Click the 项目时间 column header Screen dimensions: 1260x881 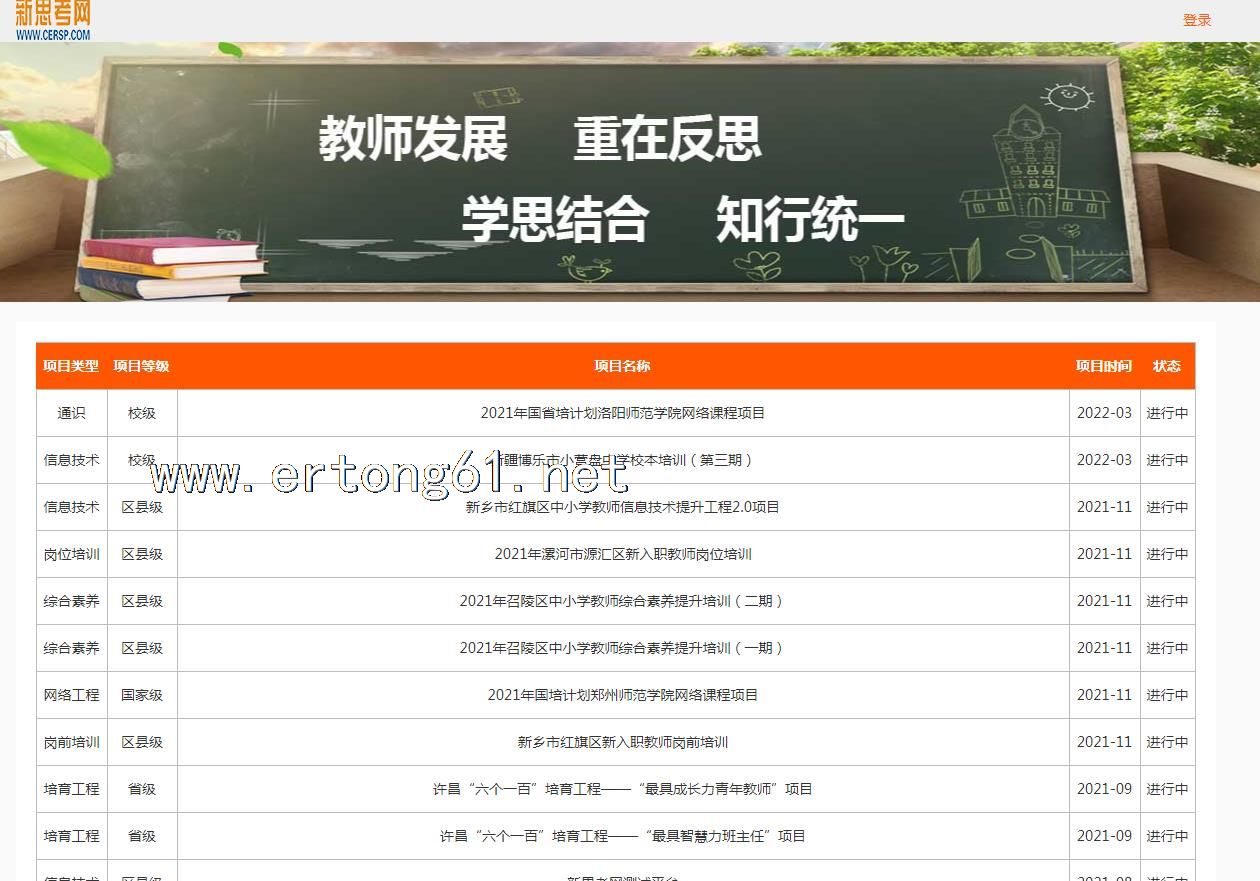click(x=1103, y=366)
